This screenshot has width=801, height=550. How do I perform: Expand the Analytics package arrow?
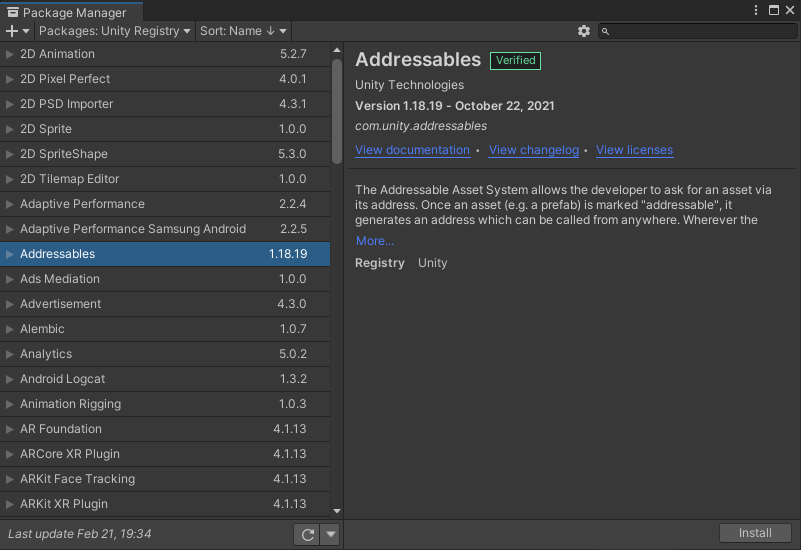click(9, 354)
